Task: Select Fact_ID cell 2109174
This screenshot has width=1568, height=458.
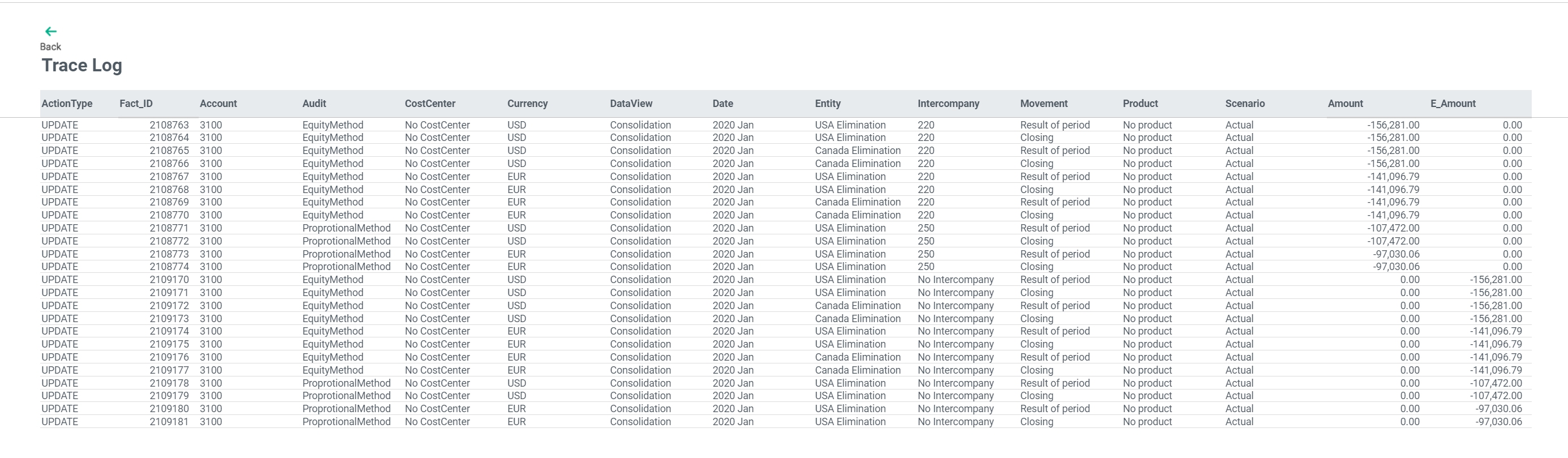Action: pyautogui.click(x=169, y=331)
